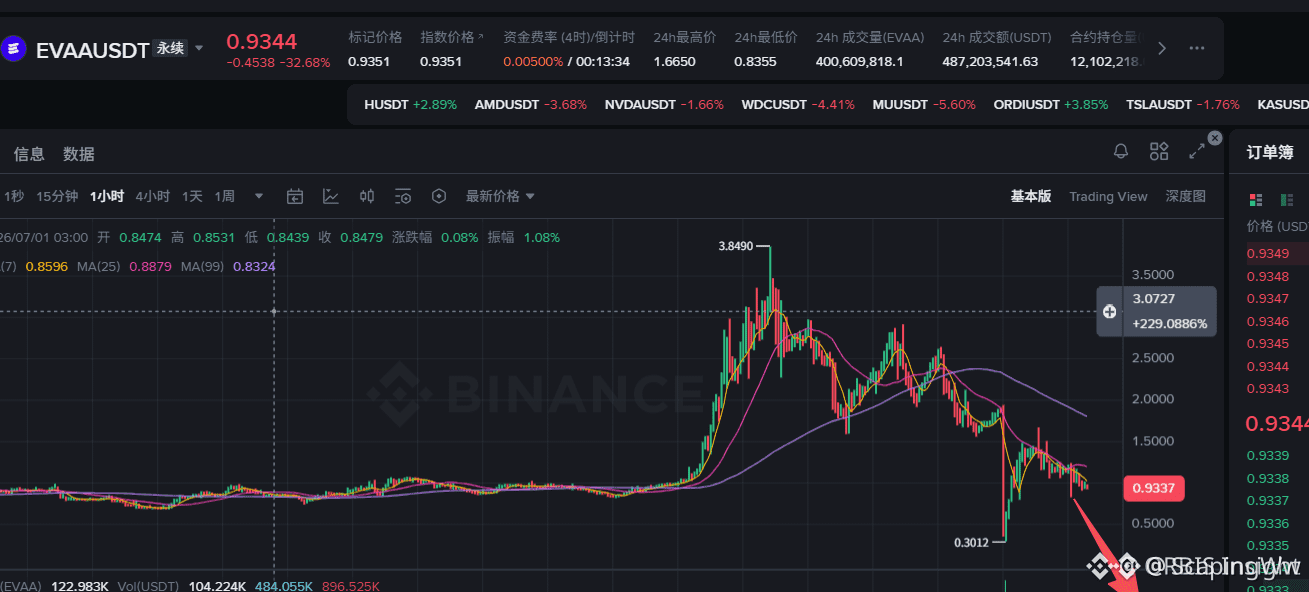The image size is (1309, 592).
Task: Click the 0.9337 current price marker
Action: coord(1153,488)
